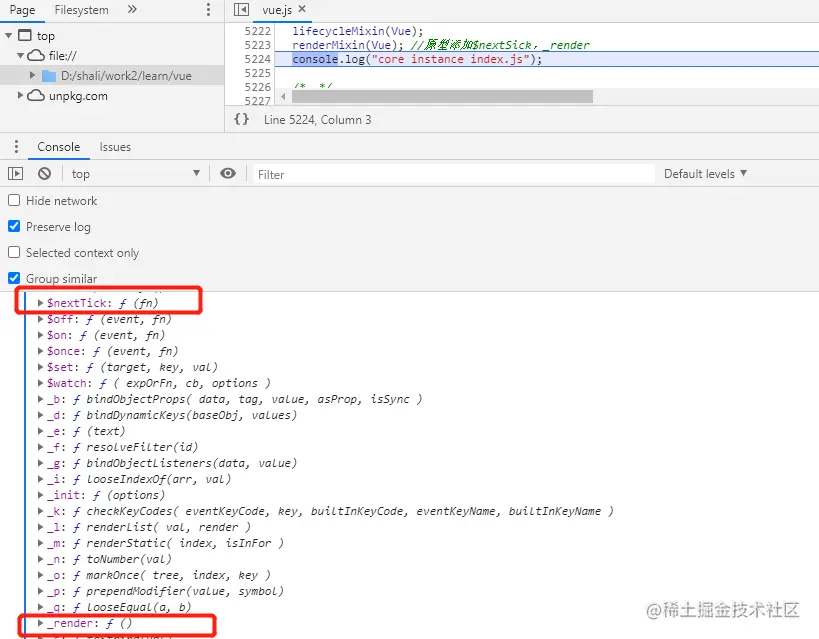Open the Sources navigator three-dot menu
The height and width of the screenshot is (639, 819).
point(208,9)
